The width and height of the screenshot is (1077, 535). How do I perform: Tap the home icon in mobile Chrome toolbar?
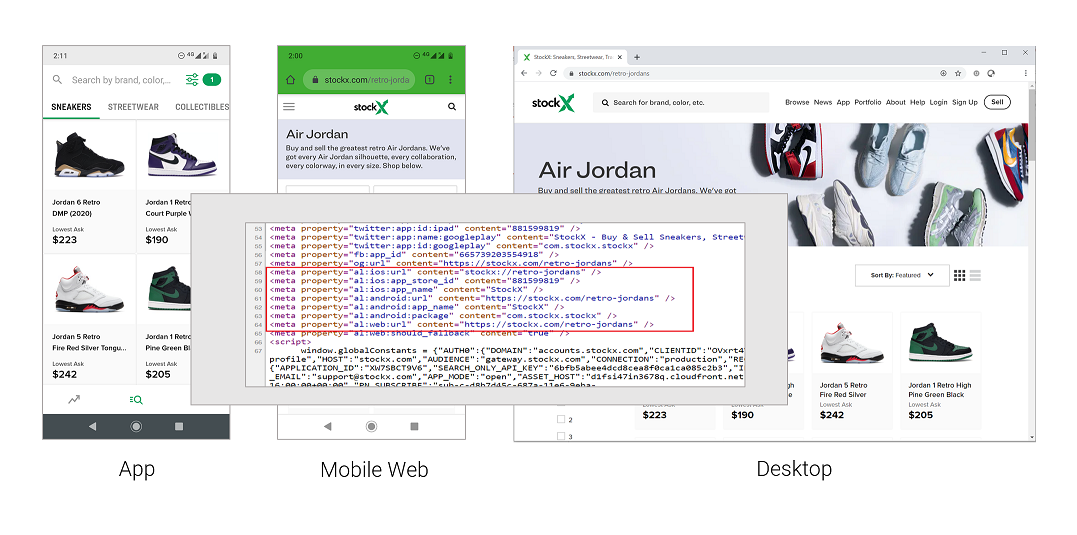click(x=291, y=80)
